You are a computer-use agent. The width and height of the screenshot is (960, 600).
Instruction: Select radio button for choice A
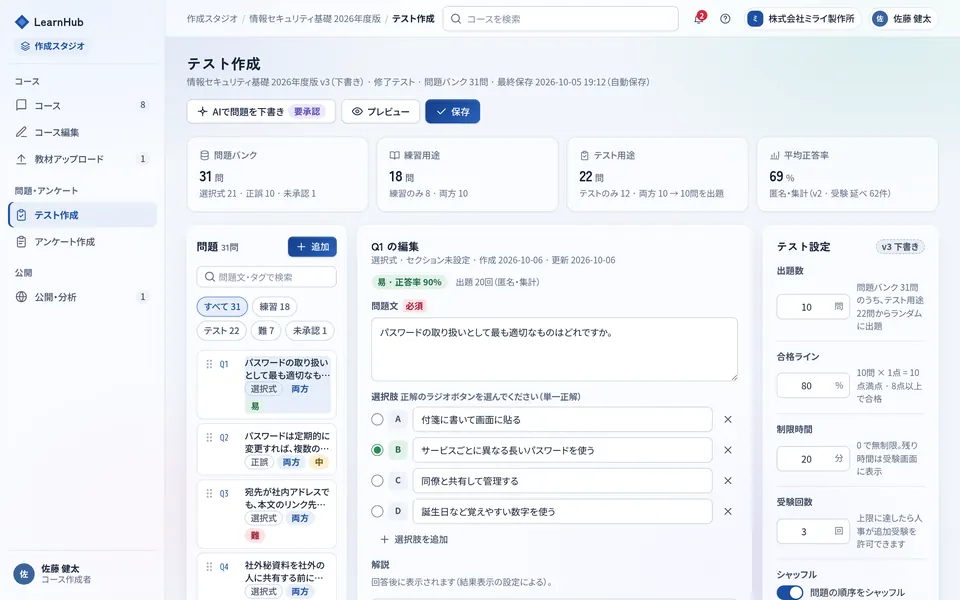377,419
